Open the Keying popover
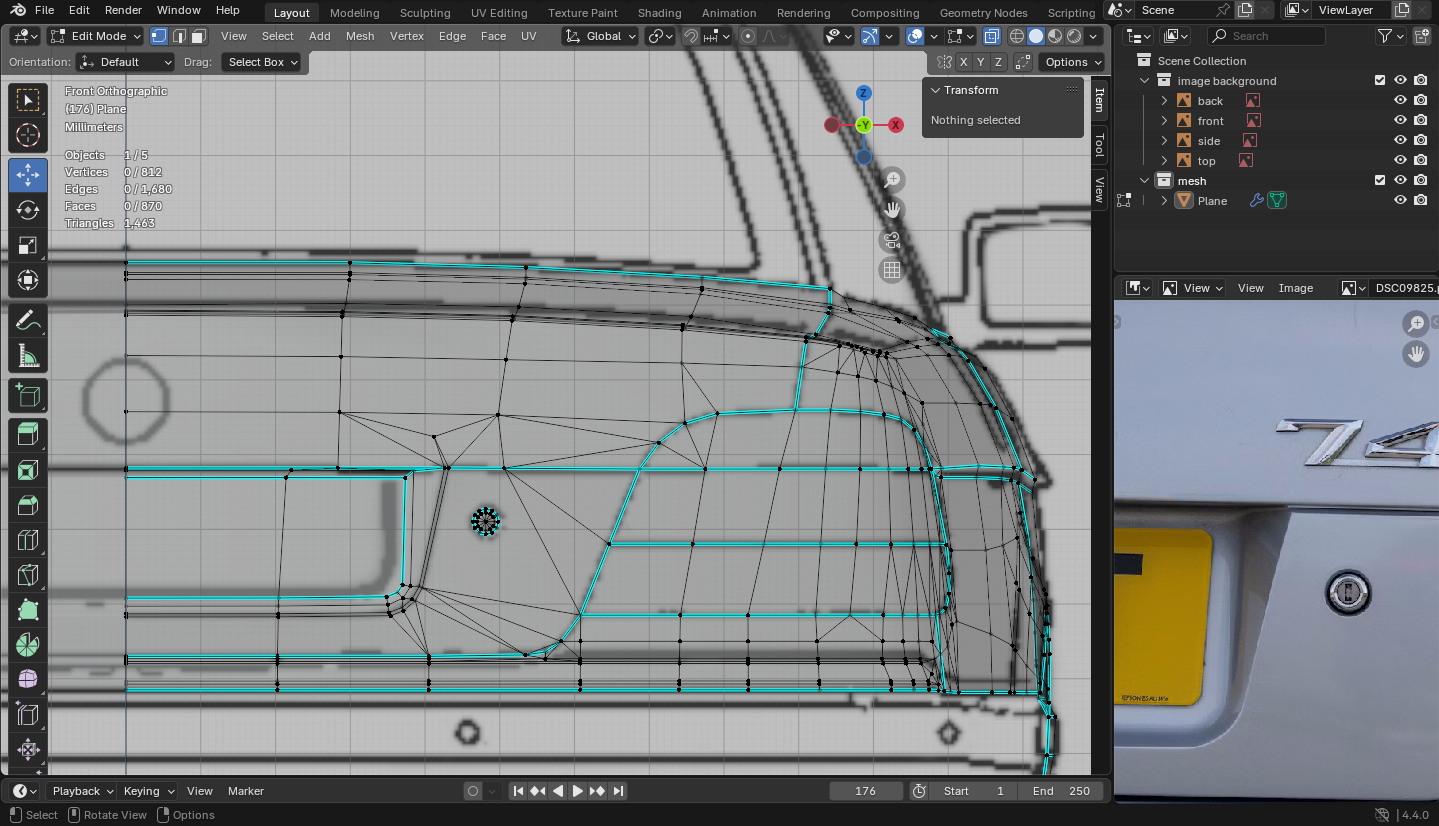Image resolution: width=1439 pixels, height=826 pixels. (x=148, y=791)
